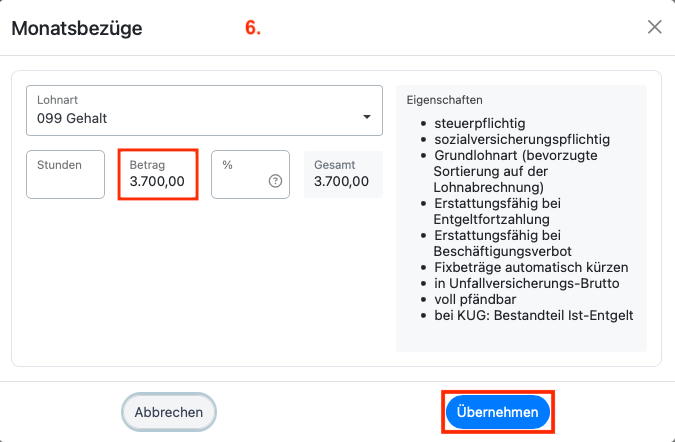The width and height of the screenshot is (675, 442).
Task: Select the steuerpflichtig property entry
Action: tap(480, 124)
